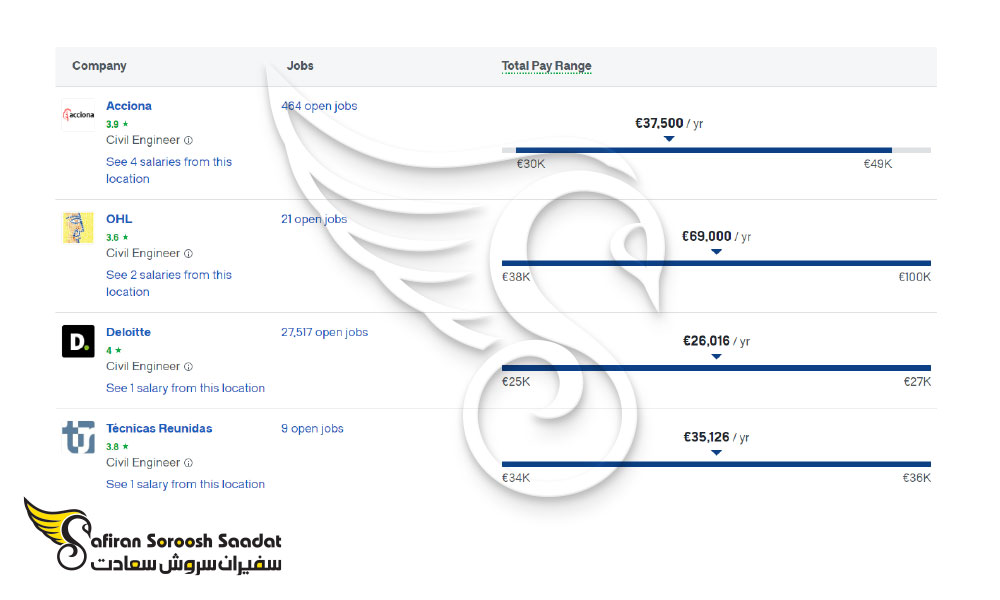
Task: View Deloitte's 27,517 open jobs
Action: pyautogui.click(x=325, y=332)
